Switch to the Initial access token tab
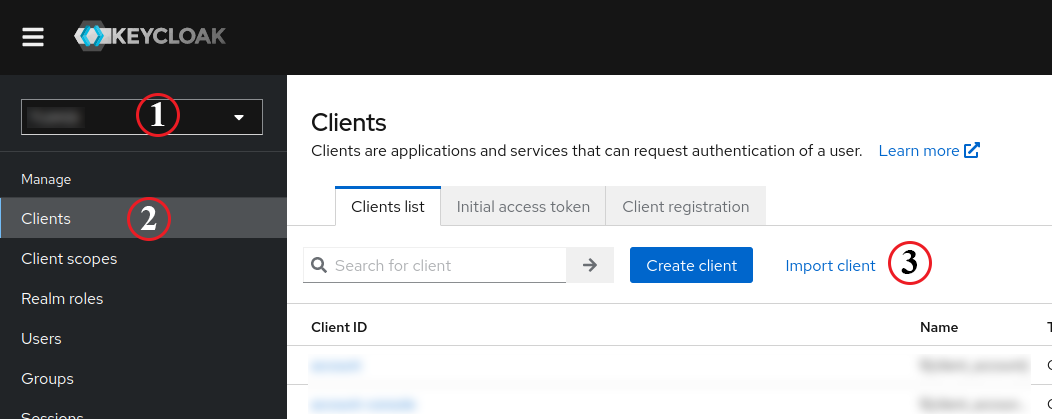1052x419 pixels. [x=523, y=207]
